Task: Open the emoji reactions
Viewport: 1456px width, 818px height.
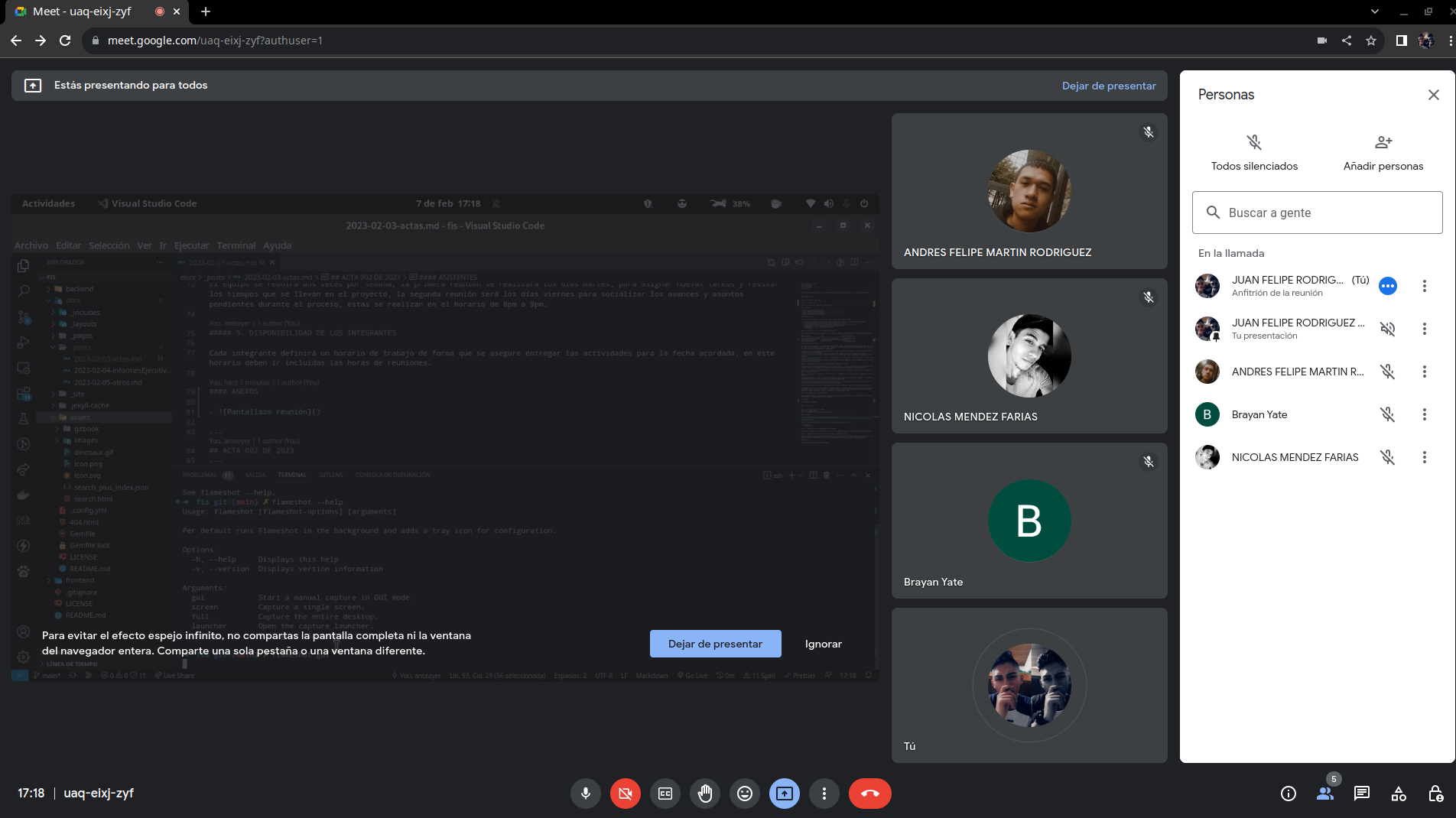Action: (x=745, y=794)
